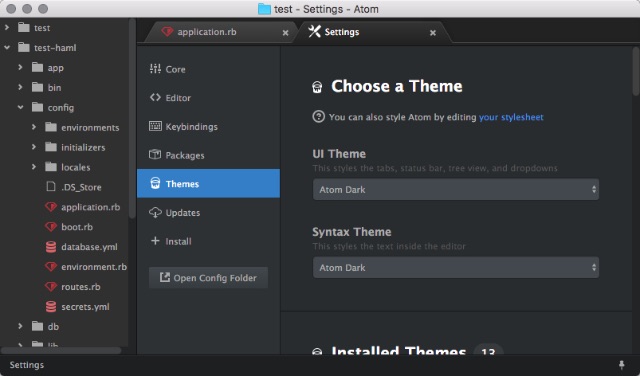Click the Open Config Folder button

point(208,278)
